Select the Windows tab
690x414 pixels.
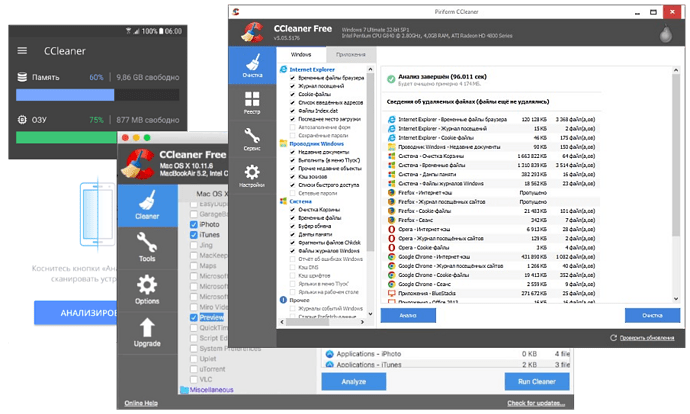point(301,54)
